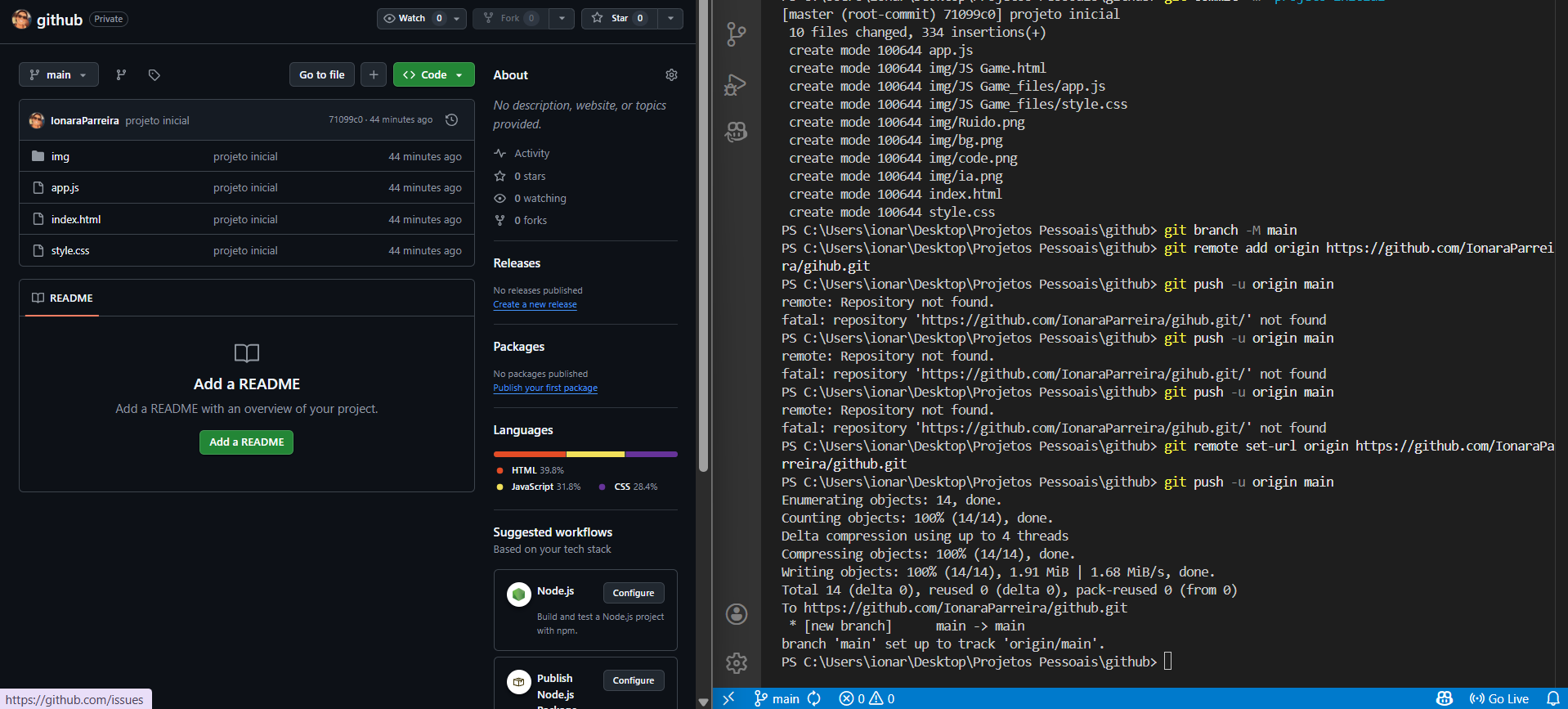Watch the github repository
This screenshot has width=1568, height=709.
[412, 18]
